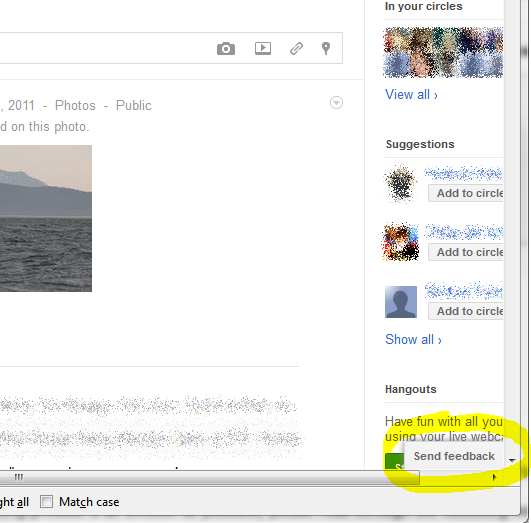Click the 'on this photo.' text

click(x=50, y=127)
